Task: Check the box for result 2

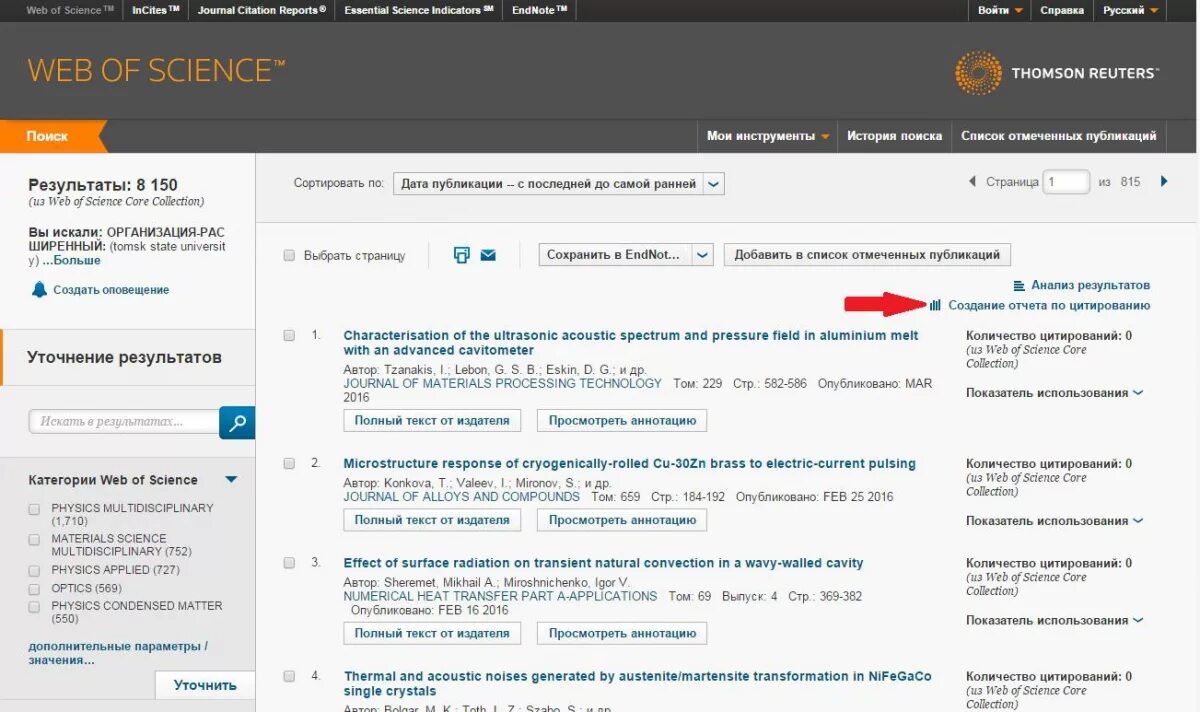Action: [289, 464]
